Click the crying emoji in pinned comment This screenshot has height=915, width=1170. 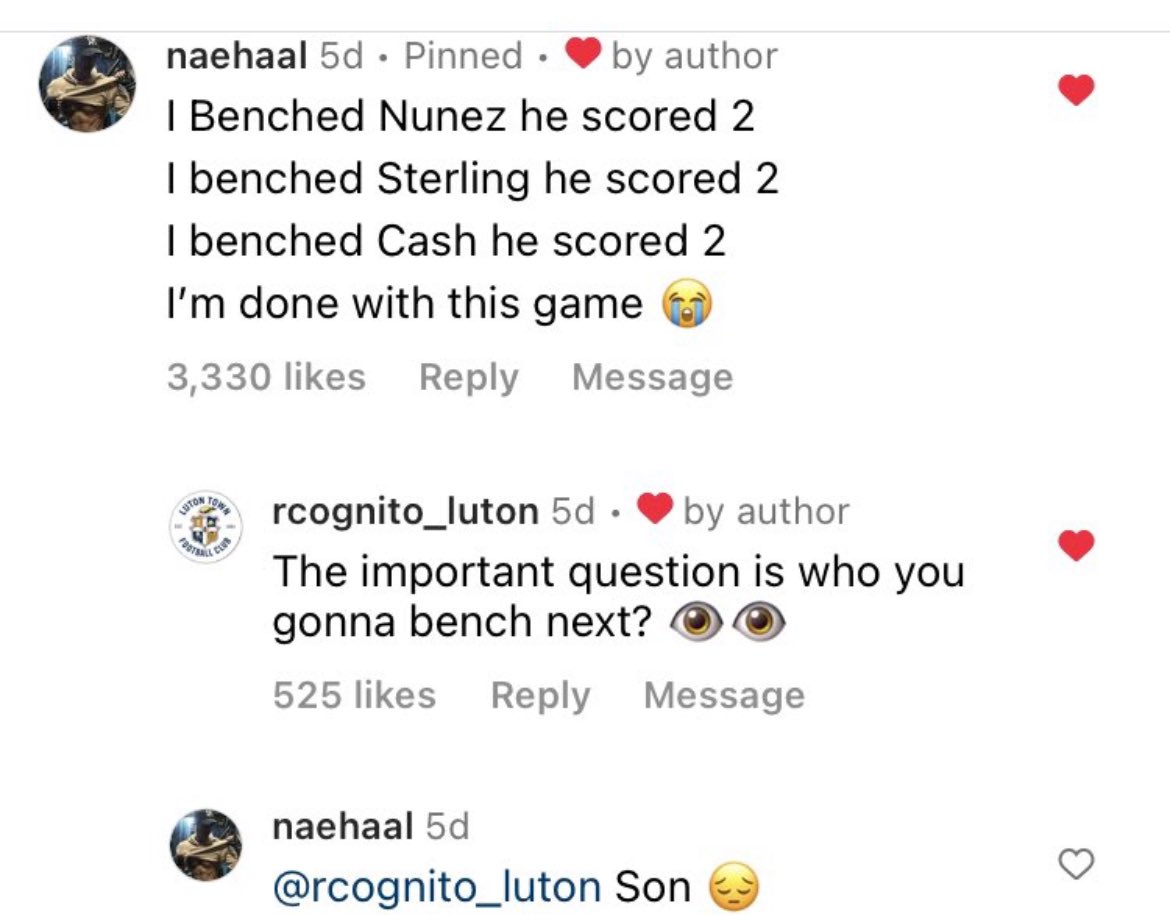point(688,303)
